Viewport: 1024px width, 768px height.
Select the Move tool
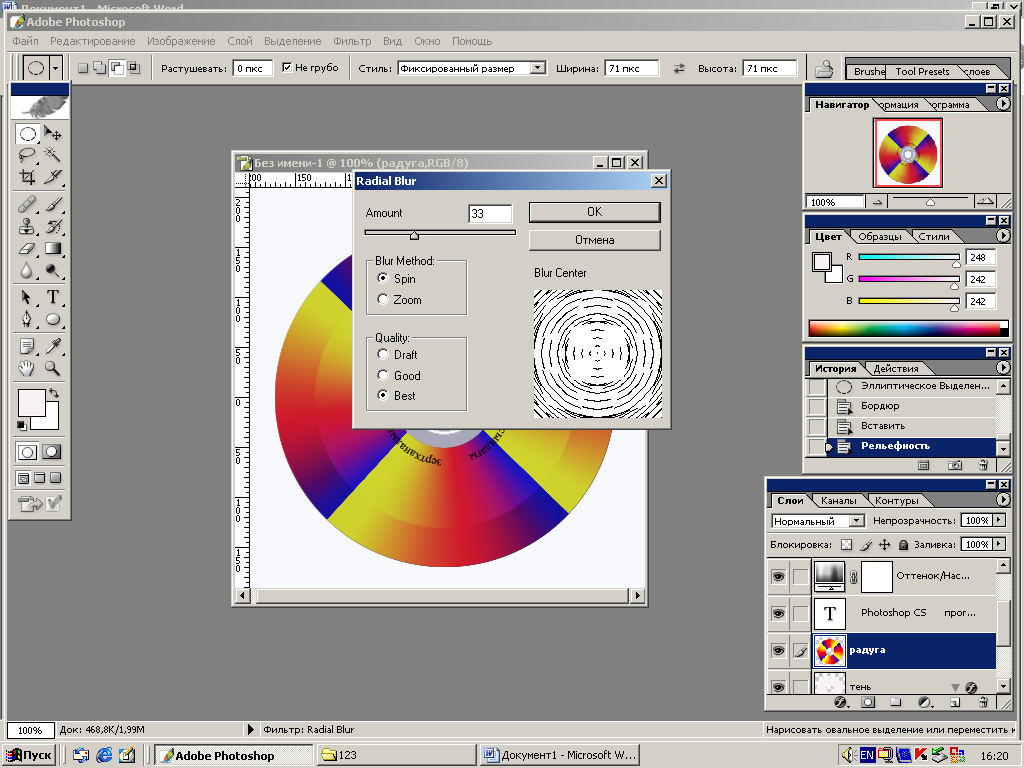pos(53,134)
